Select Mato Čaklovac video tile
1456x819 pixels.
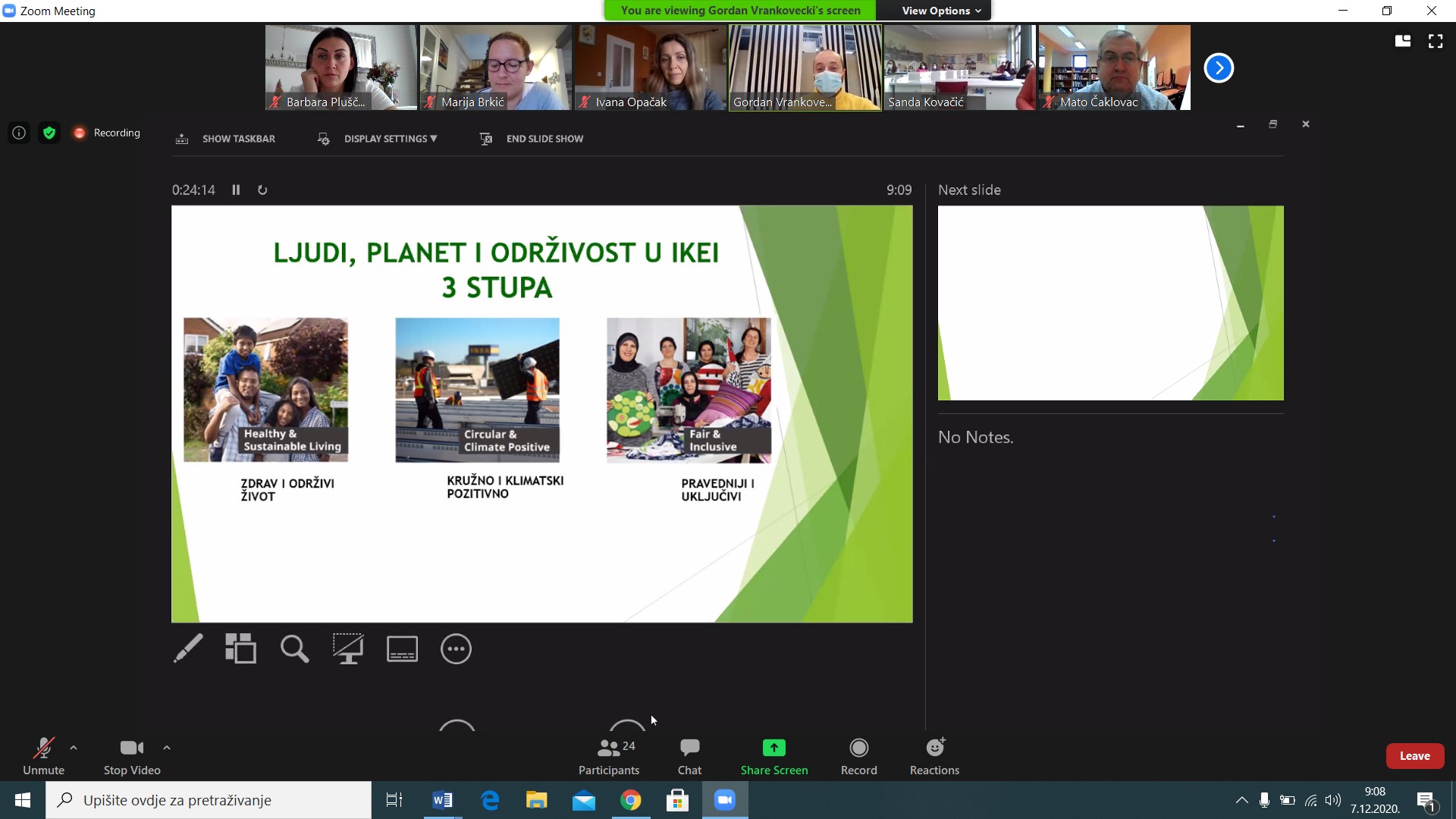point(1114,67)
